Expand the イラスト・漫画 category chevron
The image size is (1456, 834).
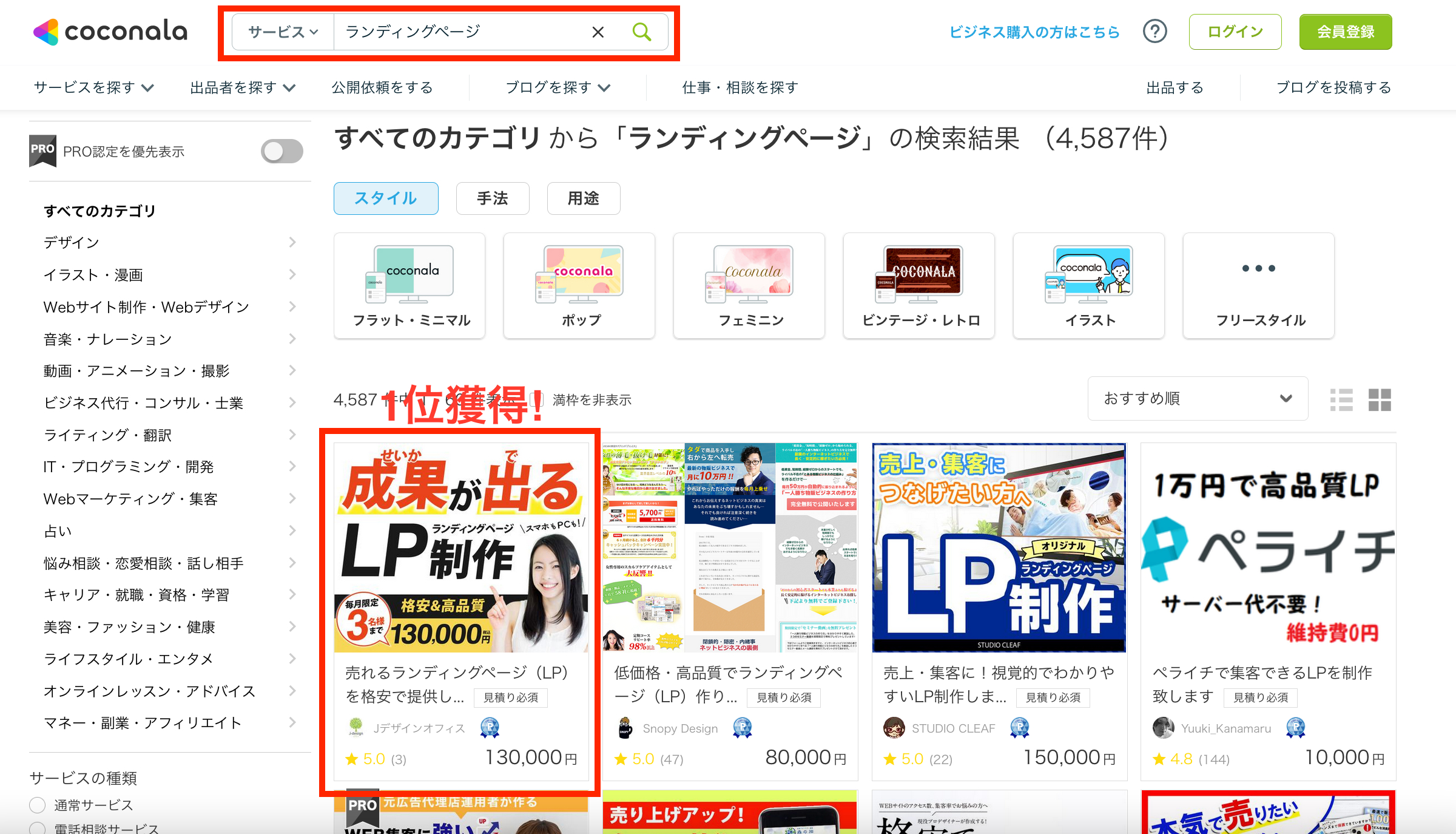292,274
